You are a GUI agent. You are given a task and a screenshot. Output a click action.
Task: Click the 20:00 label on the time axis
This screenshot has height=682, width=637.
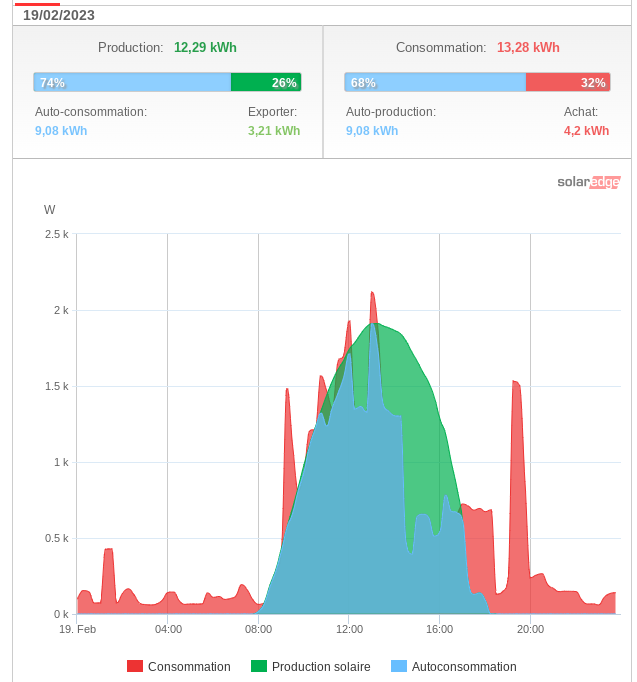(x=530, y=629)
